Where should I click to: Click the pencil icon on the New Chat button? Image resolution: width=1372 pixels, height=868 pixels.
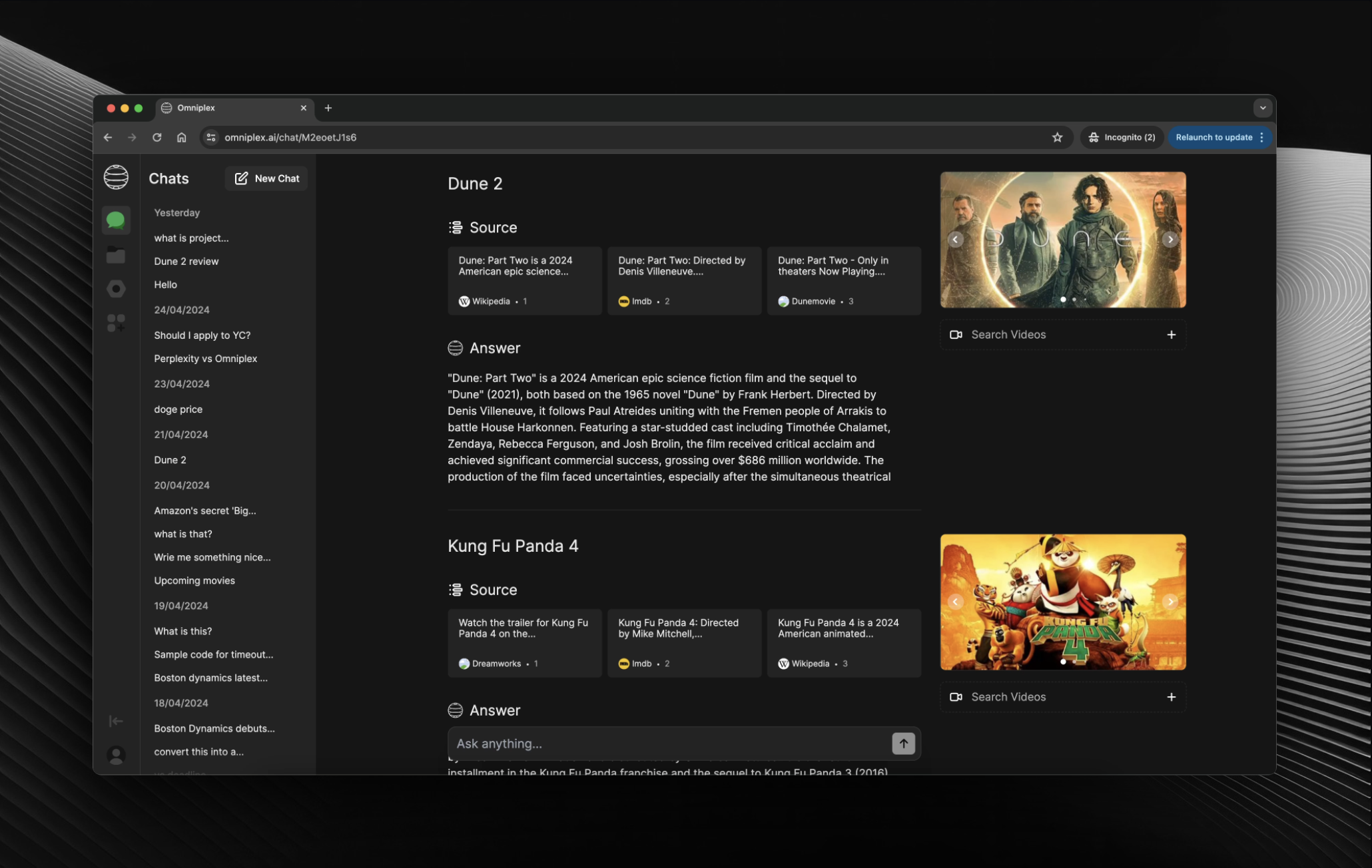click(x=241, y=178)
